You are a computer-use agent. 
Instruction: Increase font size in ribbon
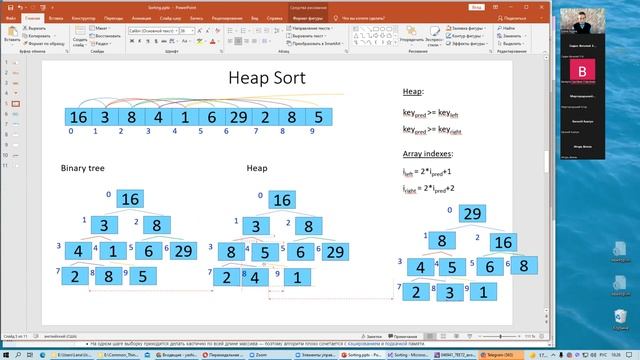200,31
